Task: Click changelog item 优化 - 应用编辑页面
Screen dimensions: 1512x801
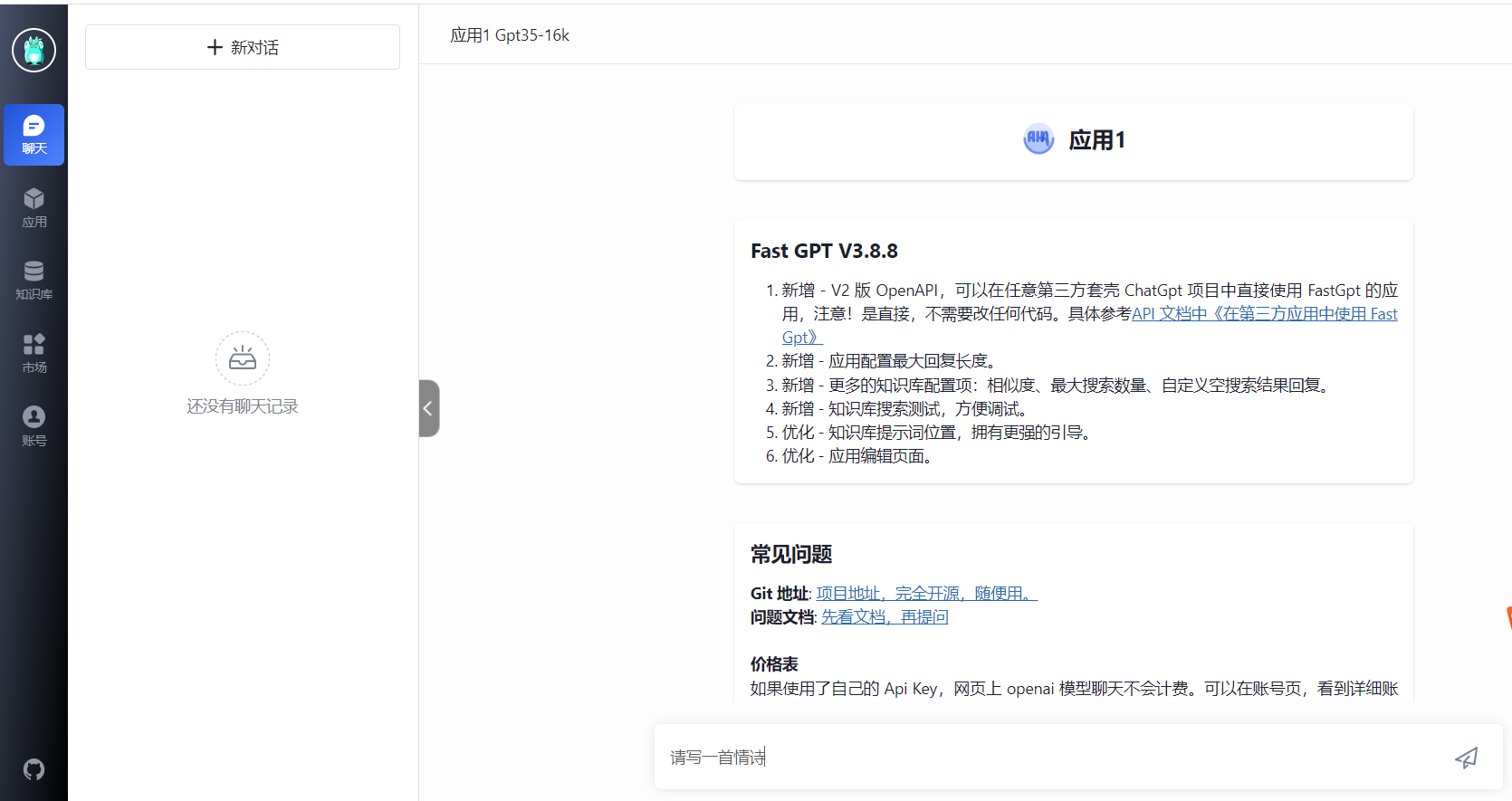Action: coord(859,456)
